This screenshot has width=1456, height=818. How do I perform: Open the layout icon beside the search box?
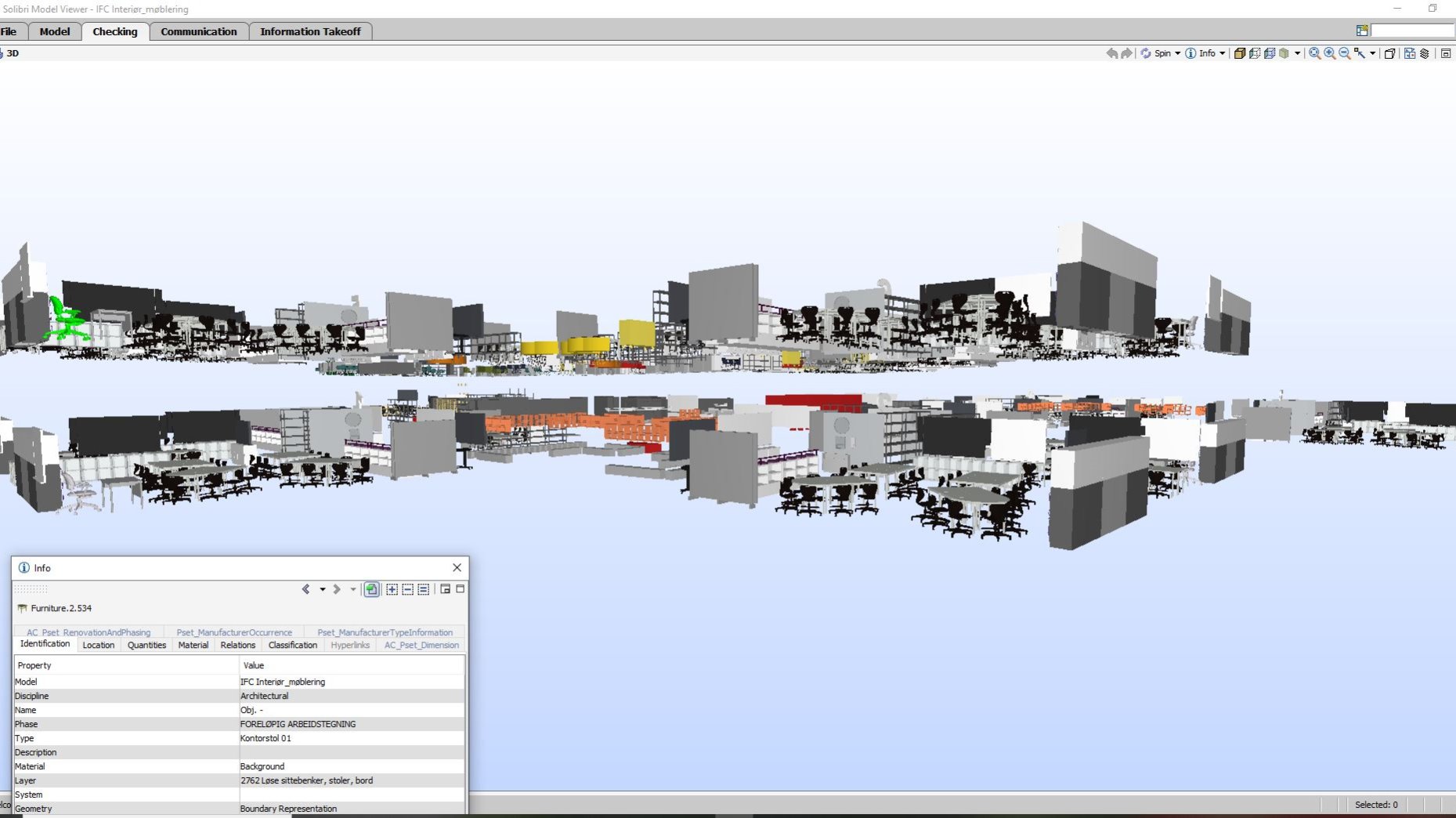tap(1362, 31)
